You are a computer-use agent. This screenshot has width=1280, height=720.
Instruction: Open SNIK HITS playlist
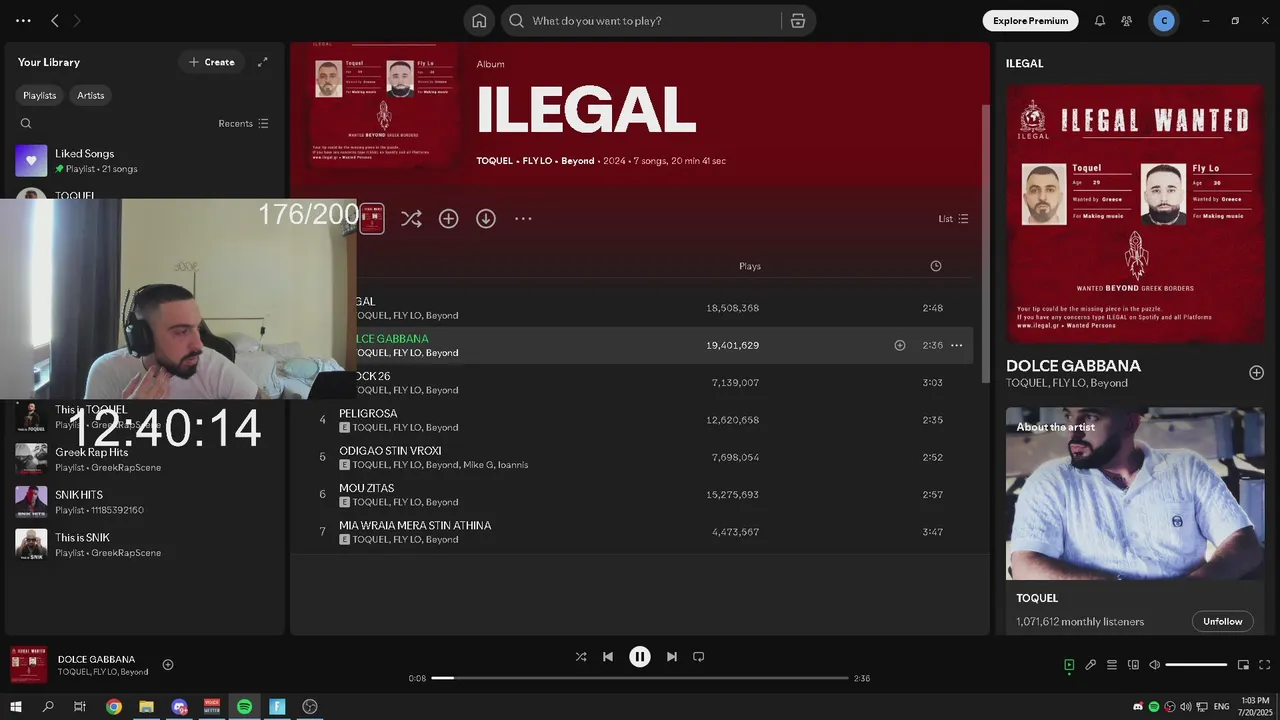coord(145,502)
